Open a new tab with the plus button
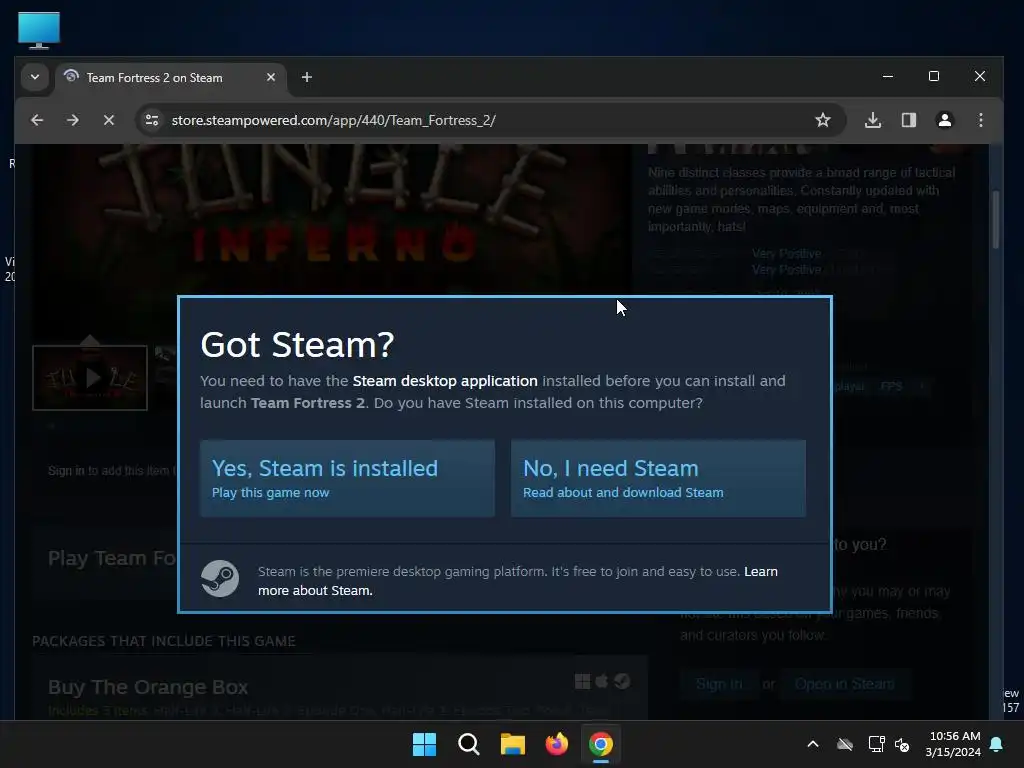This screenshot has height=768, width=1024. [x=307, y=78]
